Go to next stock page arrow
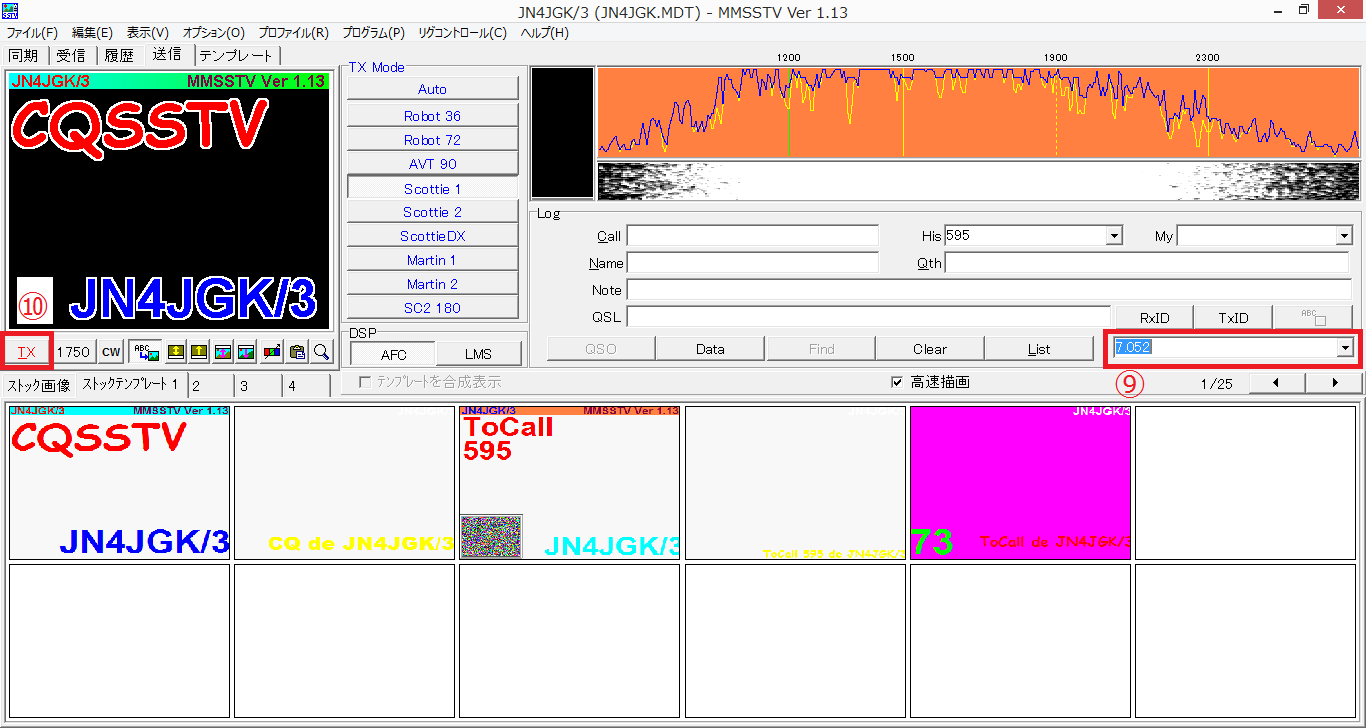 (1334, 383)
